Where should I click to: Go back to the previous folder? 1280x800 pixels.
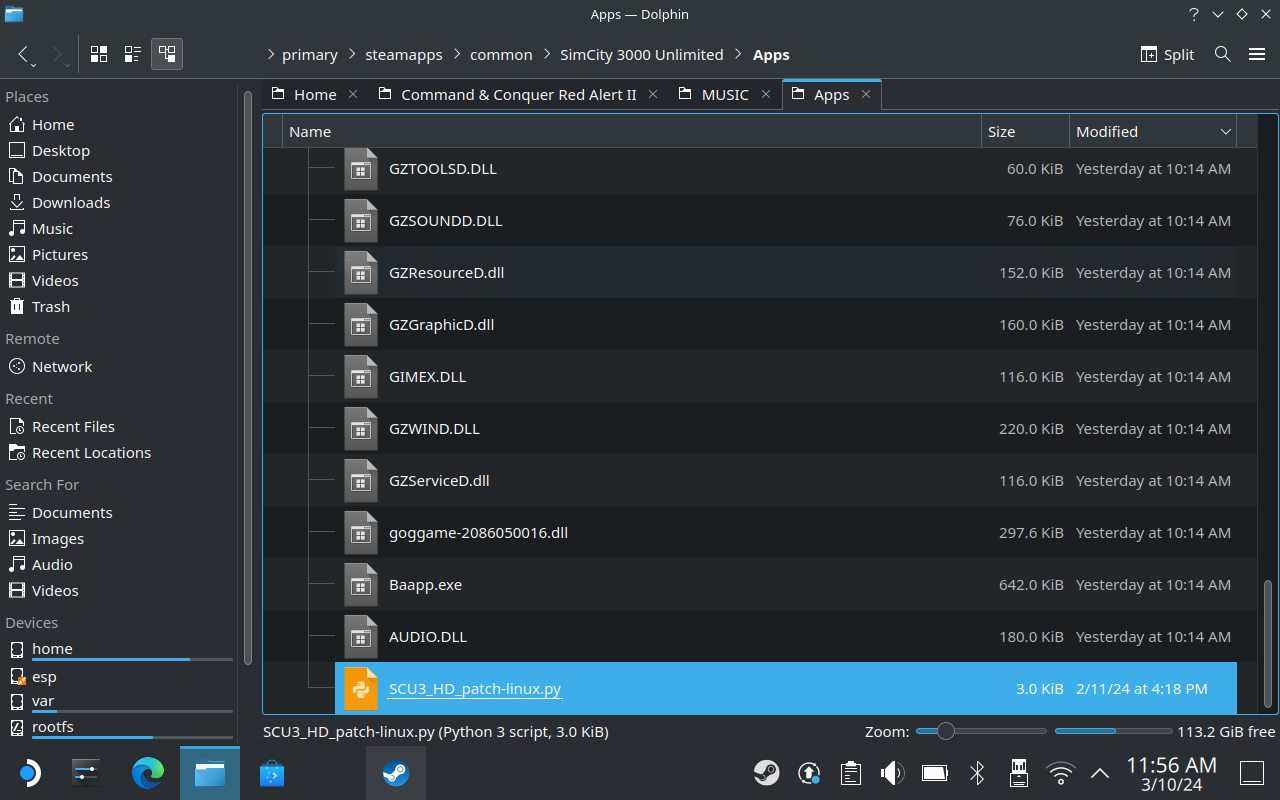[23, 54]
